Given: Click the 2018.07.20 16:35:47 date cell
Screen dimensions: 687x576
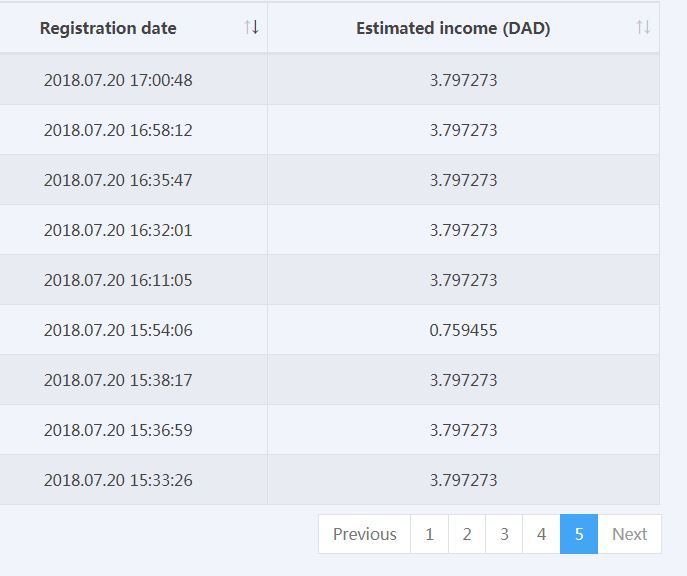Looking at the screenshot, I should (x=118, y=180).
